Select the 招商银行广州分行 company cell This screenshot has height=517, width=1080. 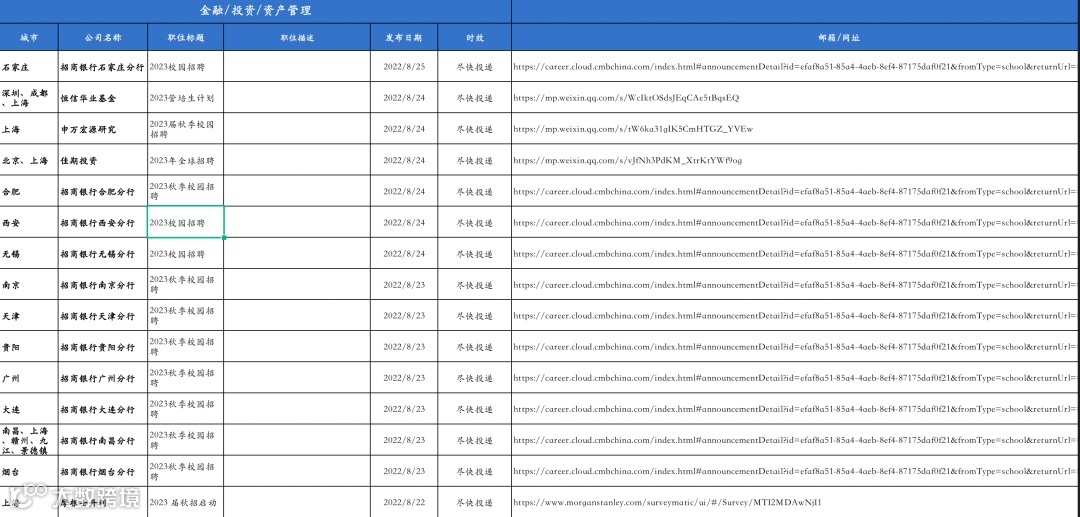[103, 378]
